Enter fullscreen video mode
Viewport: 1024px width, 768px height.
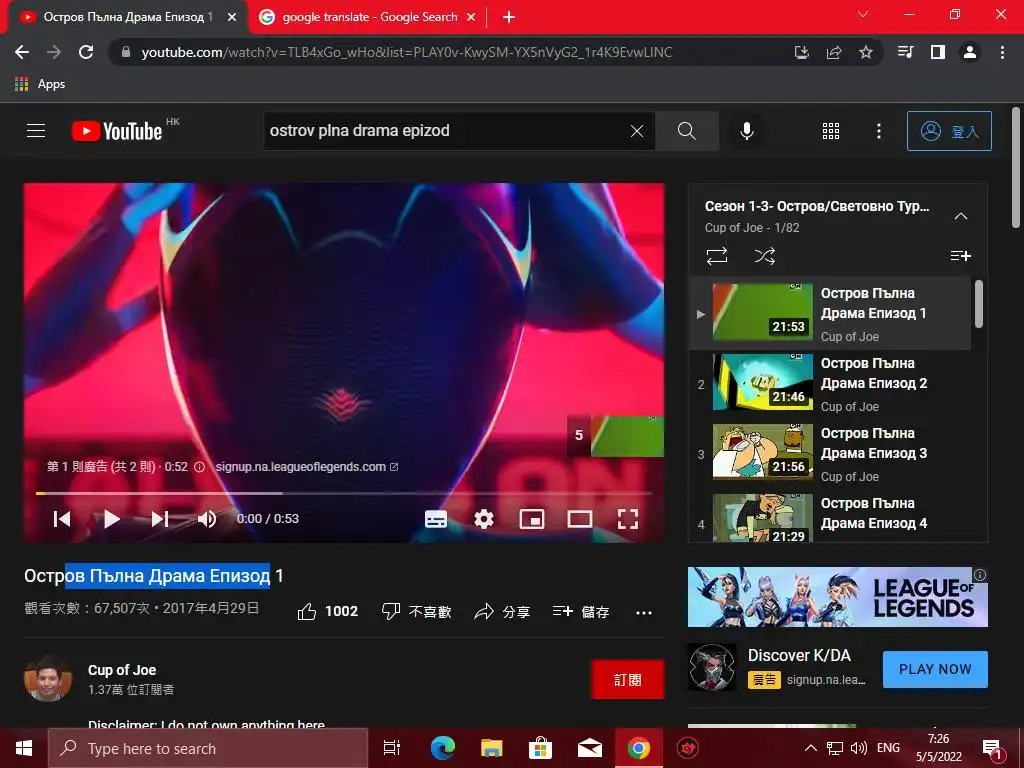click(628, 519)
